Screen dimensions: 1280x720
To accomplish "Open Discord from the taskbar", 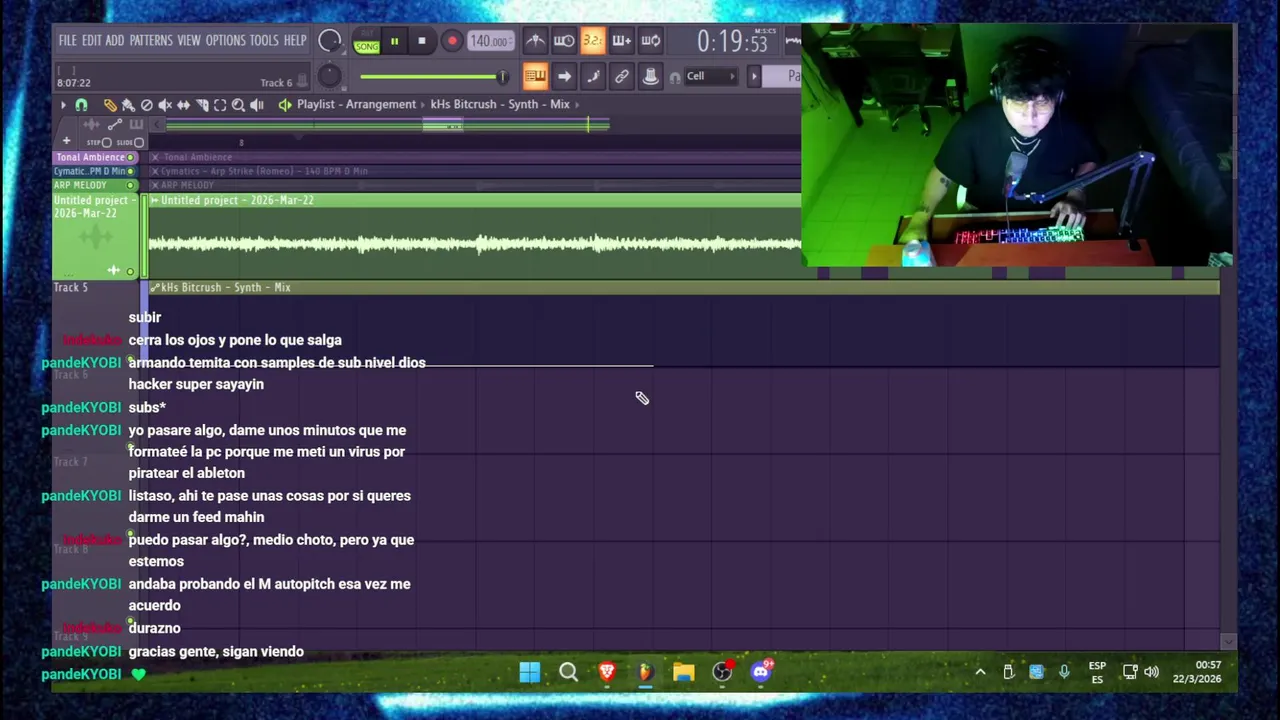I will click(761, 671).
